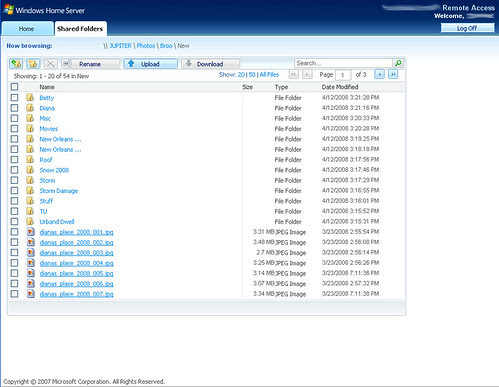
Task: Click the Download button
Action: point(210,64)
